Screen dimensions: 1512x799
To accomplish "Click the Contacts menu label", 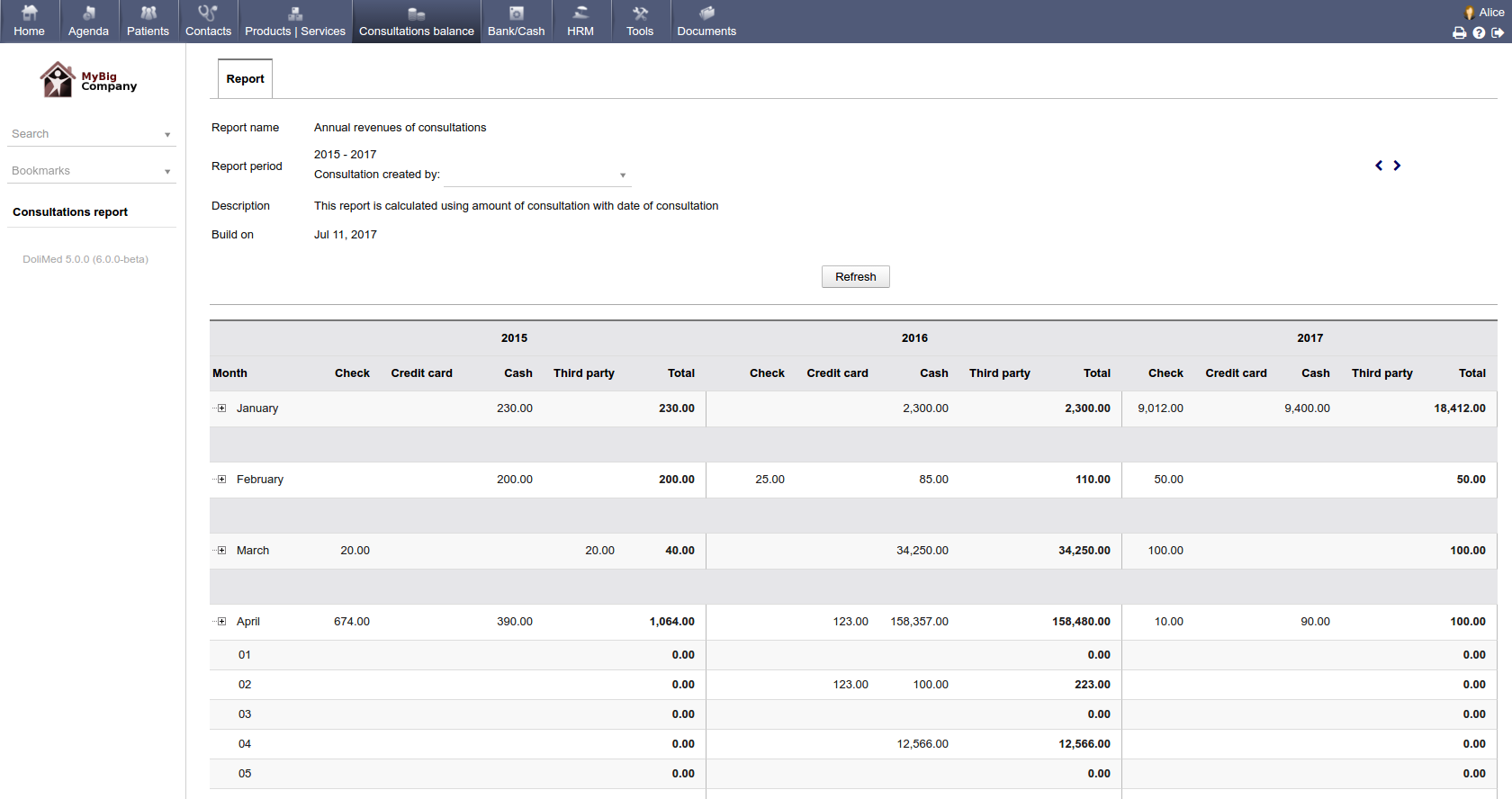I will pos(208,31).
